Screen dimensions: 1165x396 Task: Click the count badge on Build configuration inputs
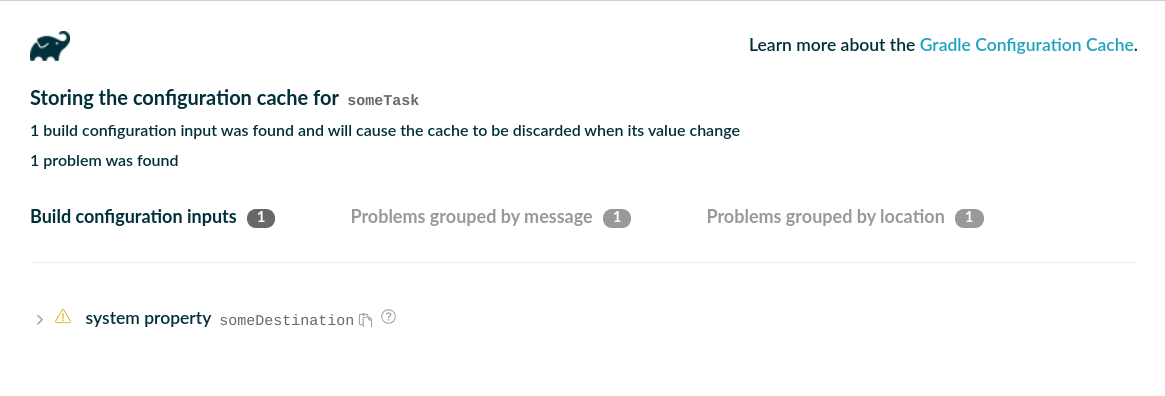pos(262,218)
